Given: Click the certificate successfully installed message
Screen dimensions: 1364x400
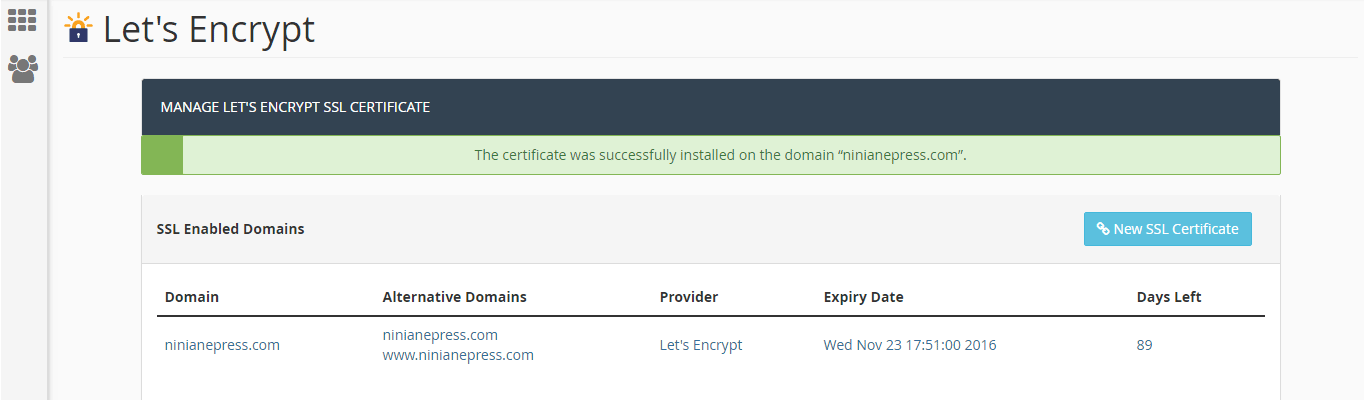Looking at the screenshot, I should (720, 155).
